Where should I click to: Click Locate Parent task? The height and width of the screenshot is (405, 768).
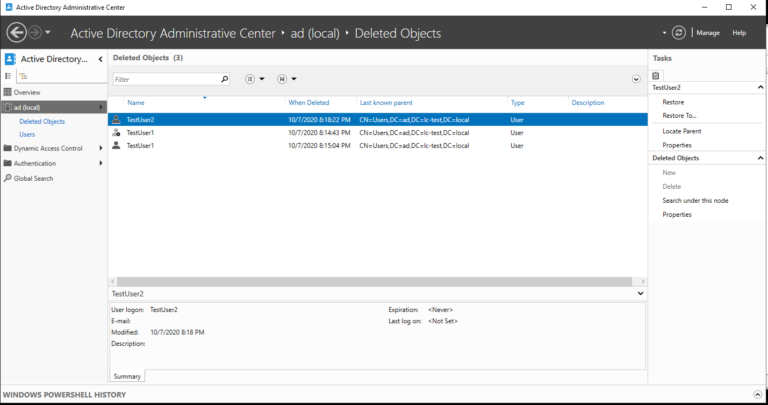click(682, 131)
